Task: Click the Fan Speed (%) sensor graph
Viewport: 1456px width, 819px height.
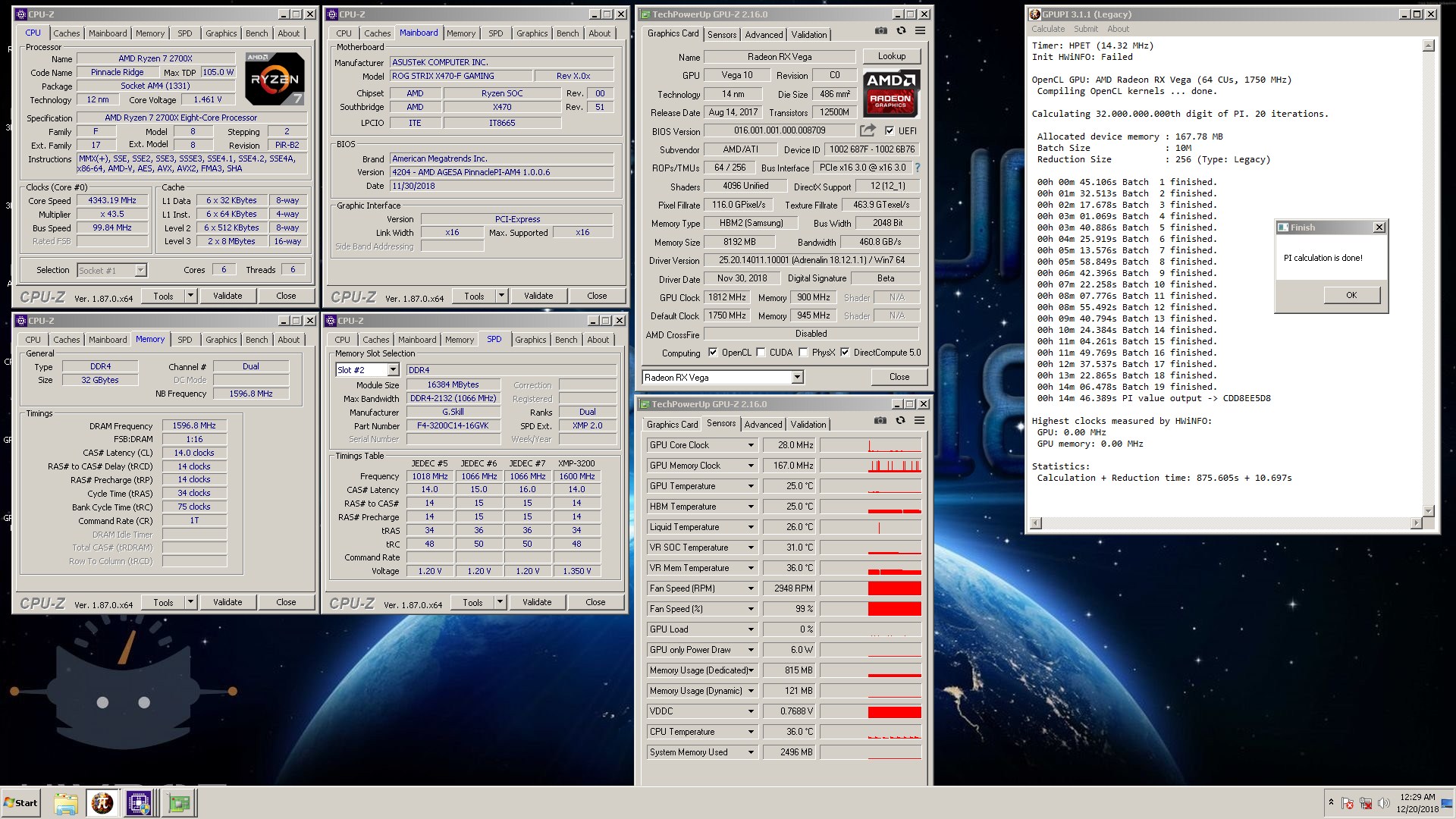Action: [x=871, y=609]
